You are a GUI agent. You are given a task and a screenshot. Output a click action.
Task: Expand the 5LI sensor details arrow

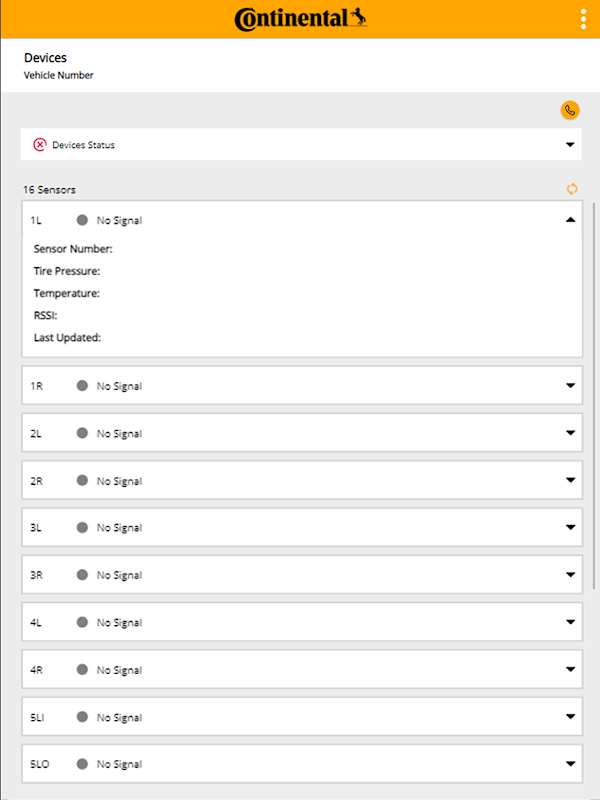570,717
